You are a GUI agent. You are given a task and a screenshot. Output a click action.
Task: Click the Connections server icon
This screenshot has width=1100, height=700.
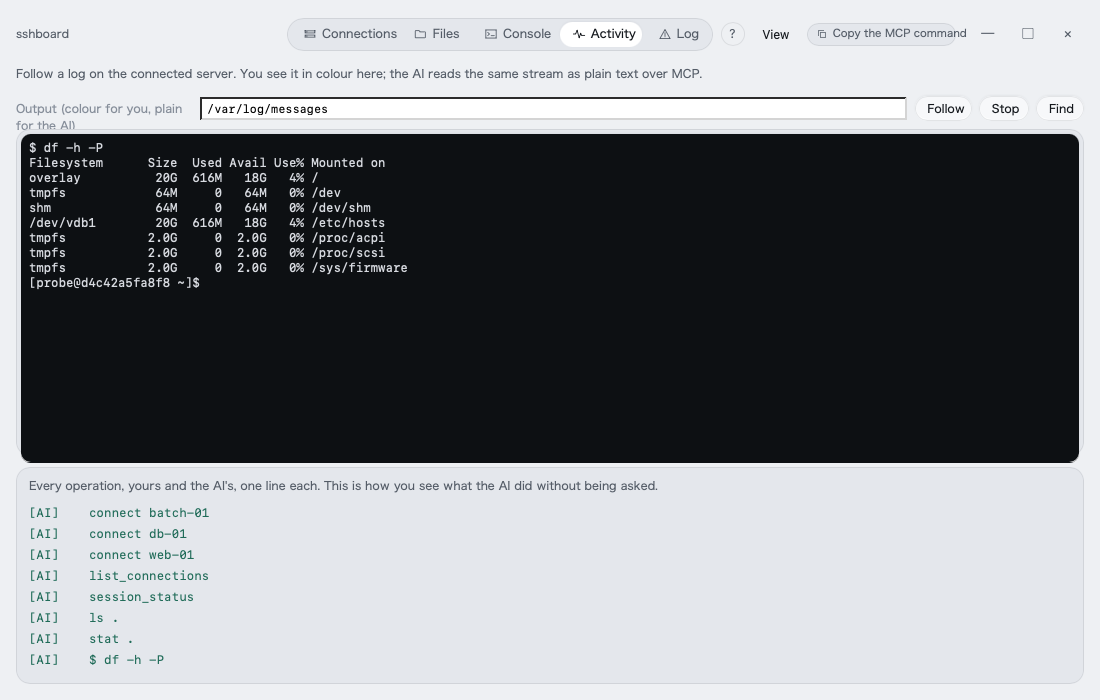[x=309, y=34]
